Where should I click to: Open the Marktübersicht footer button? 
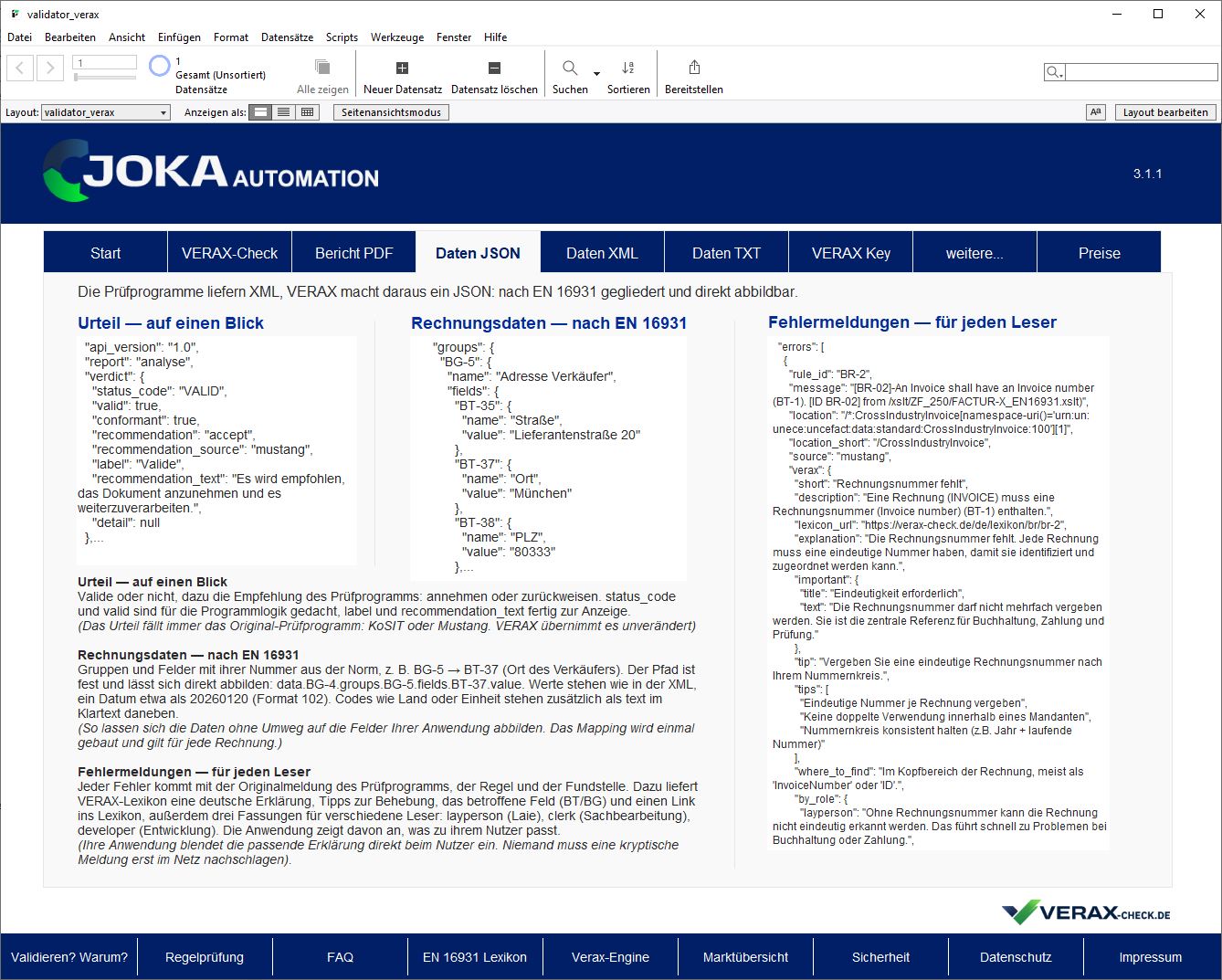pyautogui.click(x=745, y=957)
